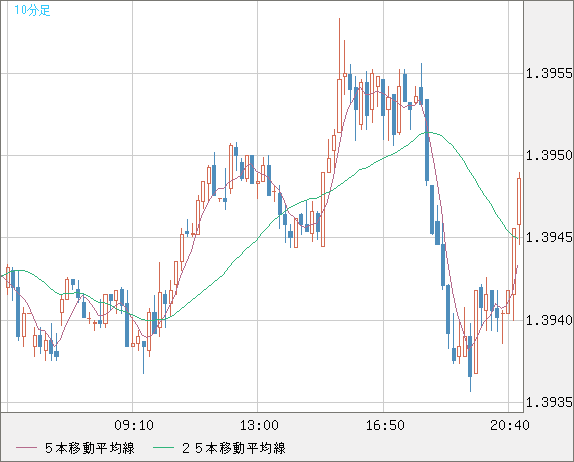This screenshot has height=462, width=574.
Task: Click the 10分足 timeframe label
Action: click(32, 10)
